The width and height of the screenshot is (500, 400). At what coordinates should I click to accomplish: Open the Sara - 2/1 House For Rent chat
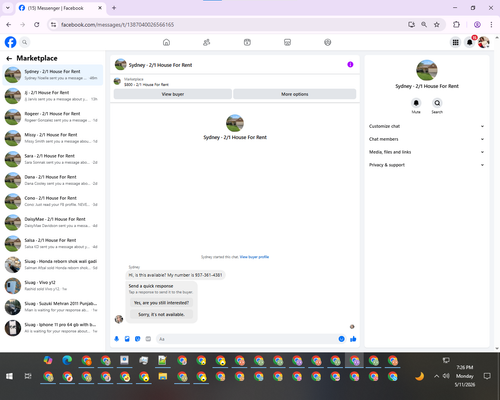53,159
